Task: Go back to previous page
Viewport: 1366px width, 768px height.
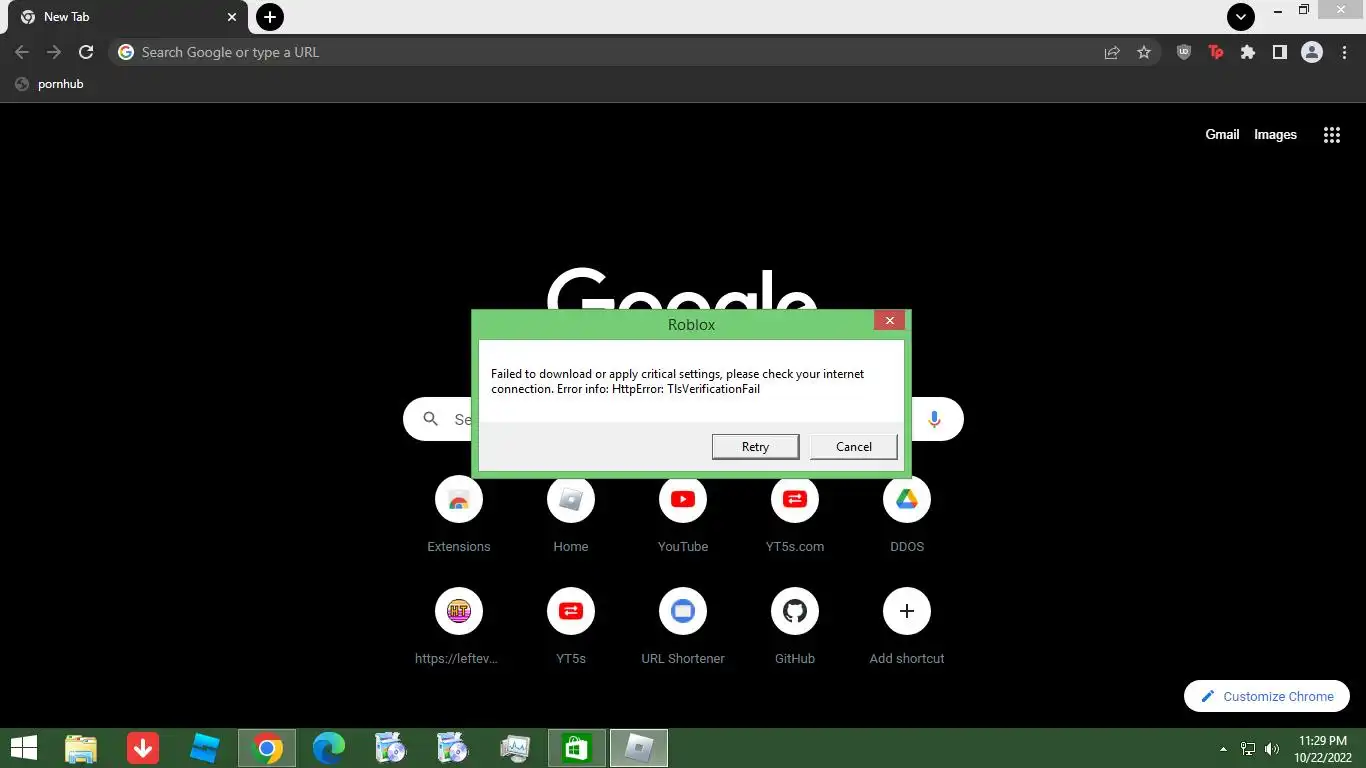Action: [x=22, y=52]
